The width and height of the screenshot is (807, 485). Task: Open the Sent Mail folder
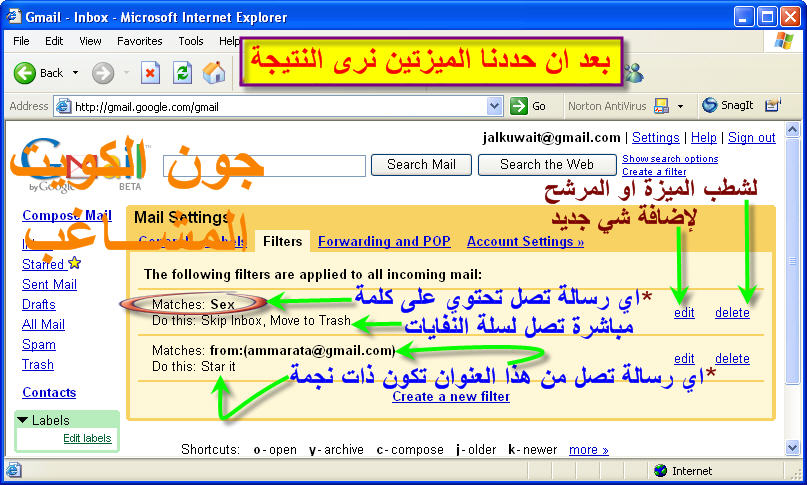point(49,284)
